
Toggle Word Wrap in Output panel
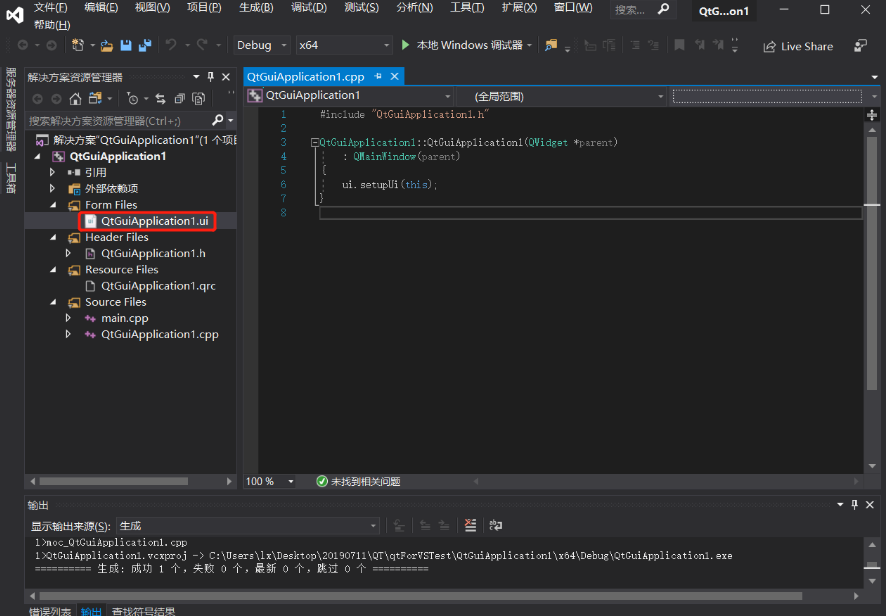click(496, 525)
